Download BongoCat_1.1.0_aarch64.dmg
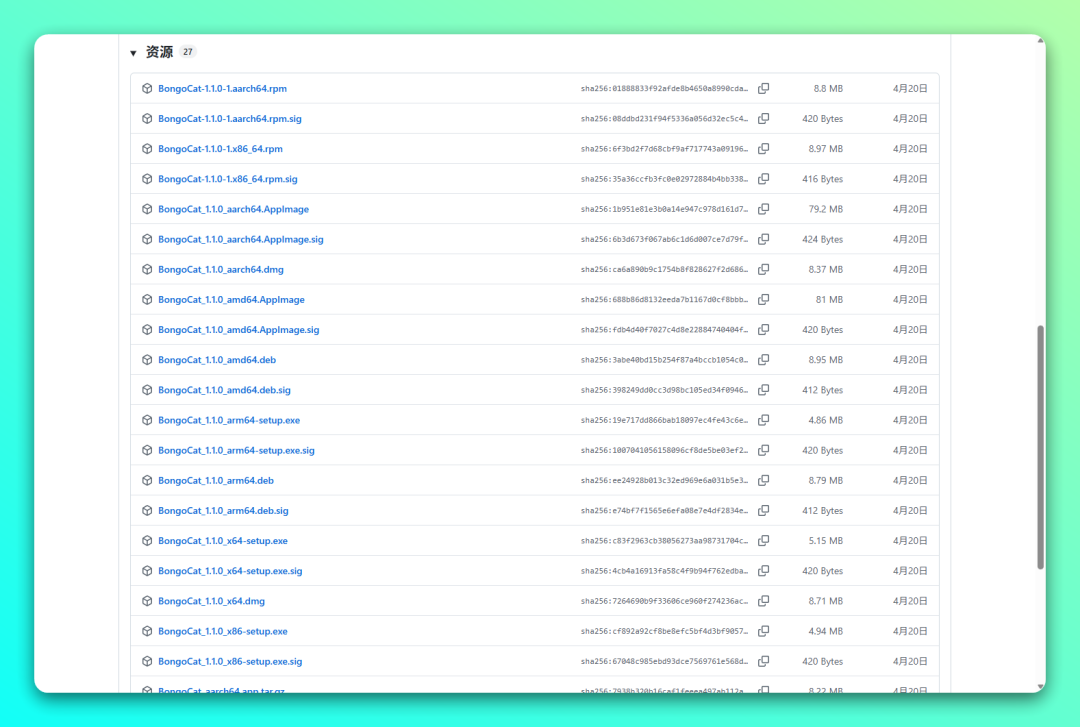 tap(221, 269)
